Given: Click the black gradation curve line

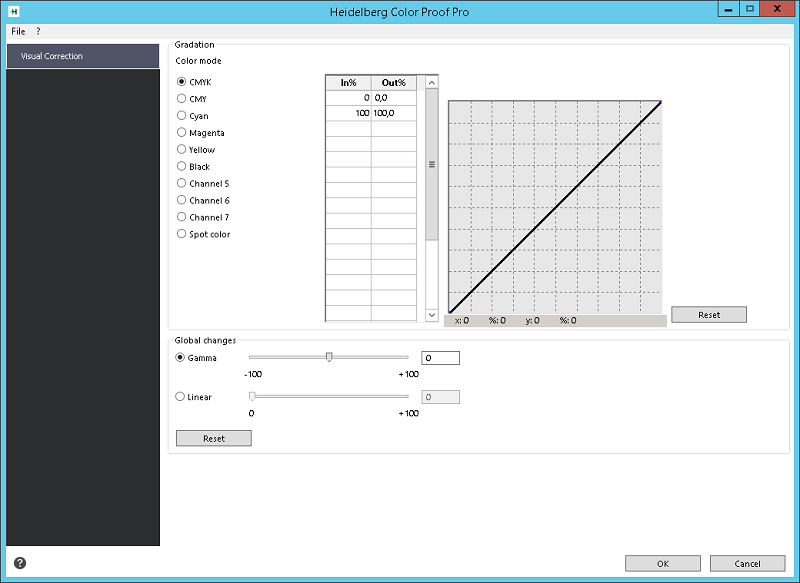Looking at the screenshot, I should [x=555, y=208].
